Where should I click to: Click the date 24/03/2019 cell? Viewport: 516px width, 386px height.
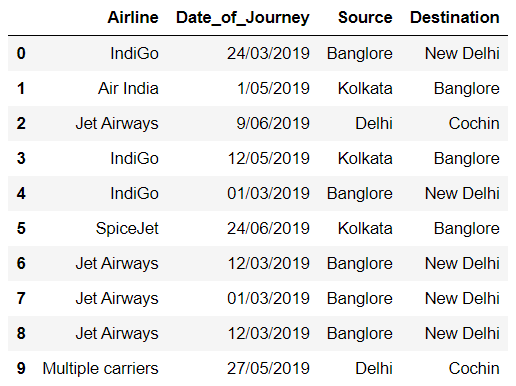(x=268, y=53)
